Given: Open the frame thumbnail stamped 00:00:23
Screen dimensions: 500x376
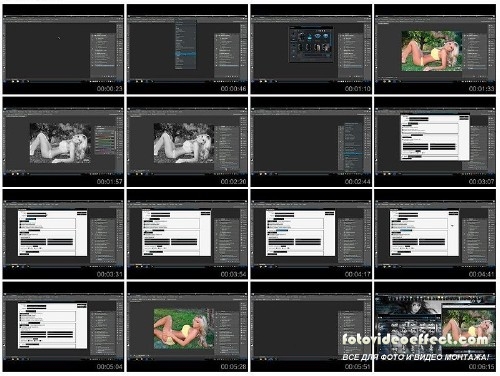Looking at the screenshot, I should point(63,49).
